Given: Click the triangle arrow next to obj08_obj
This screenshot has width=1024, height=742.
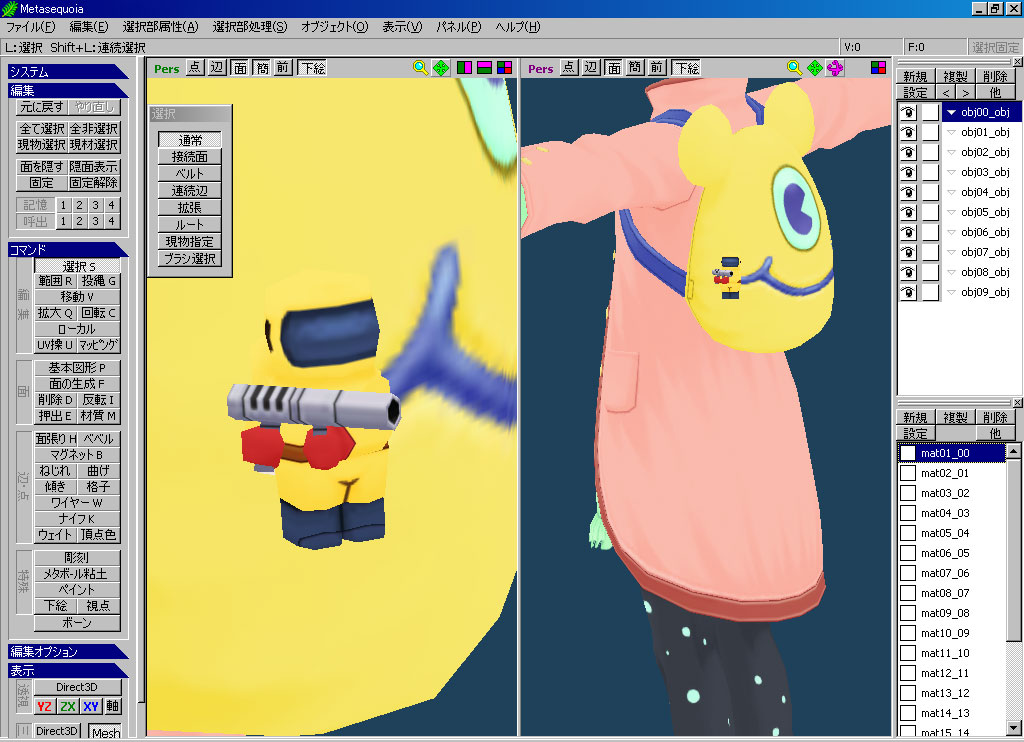Looking at the screenshot, I should [x=952, y=272].
